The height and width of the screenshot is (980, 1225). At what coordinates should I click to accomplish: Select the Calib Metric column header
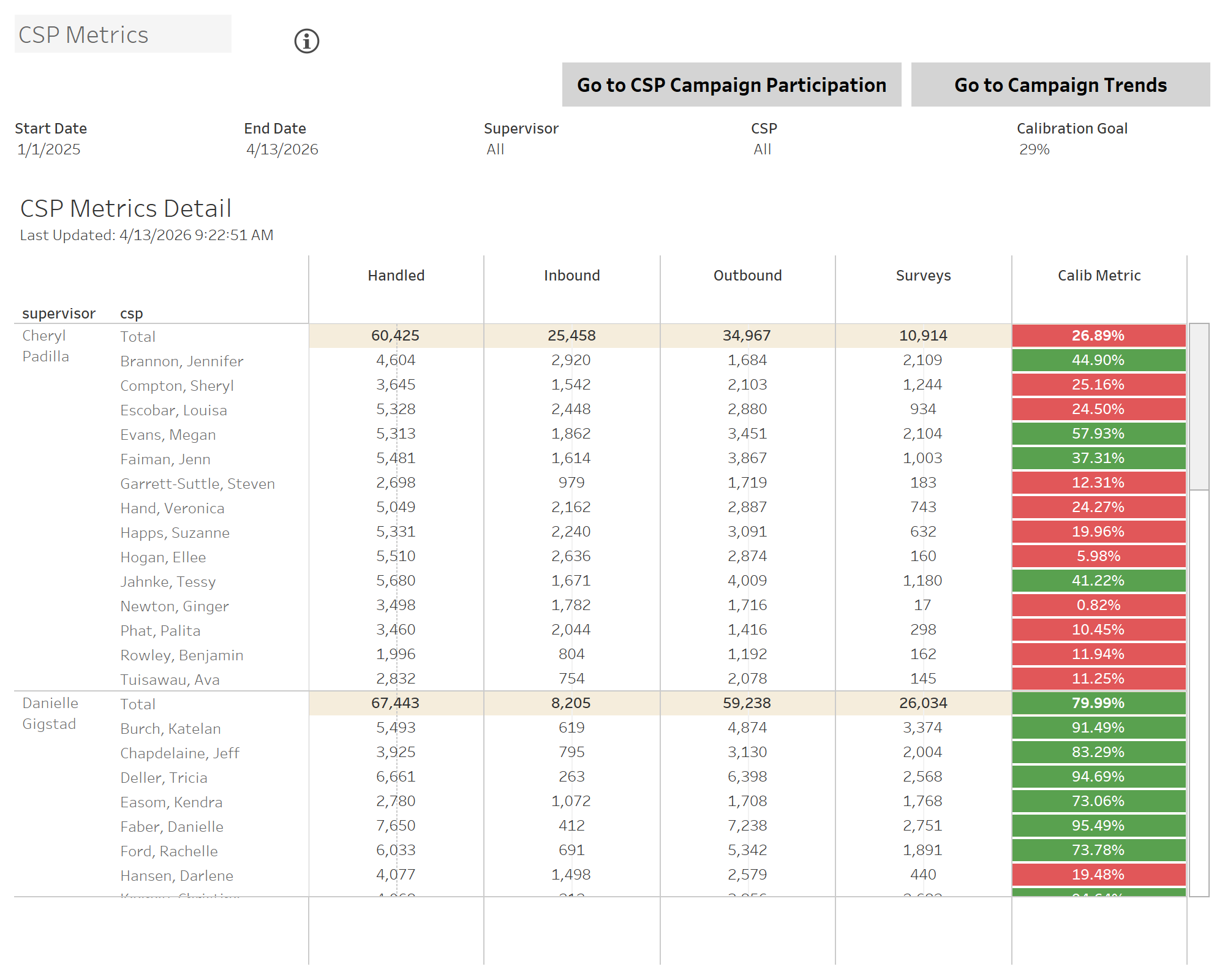pyautogui.click(x=1098, y=275)
